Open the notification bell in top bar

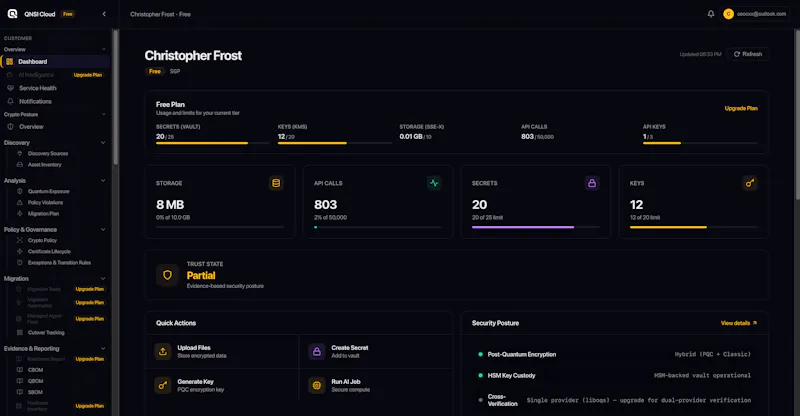[x=711, y=14]
